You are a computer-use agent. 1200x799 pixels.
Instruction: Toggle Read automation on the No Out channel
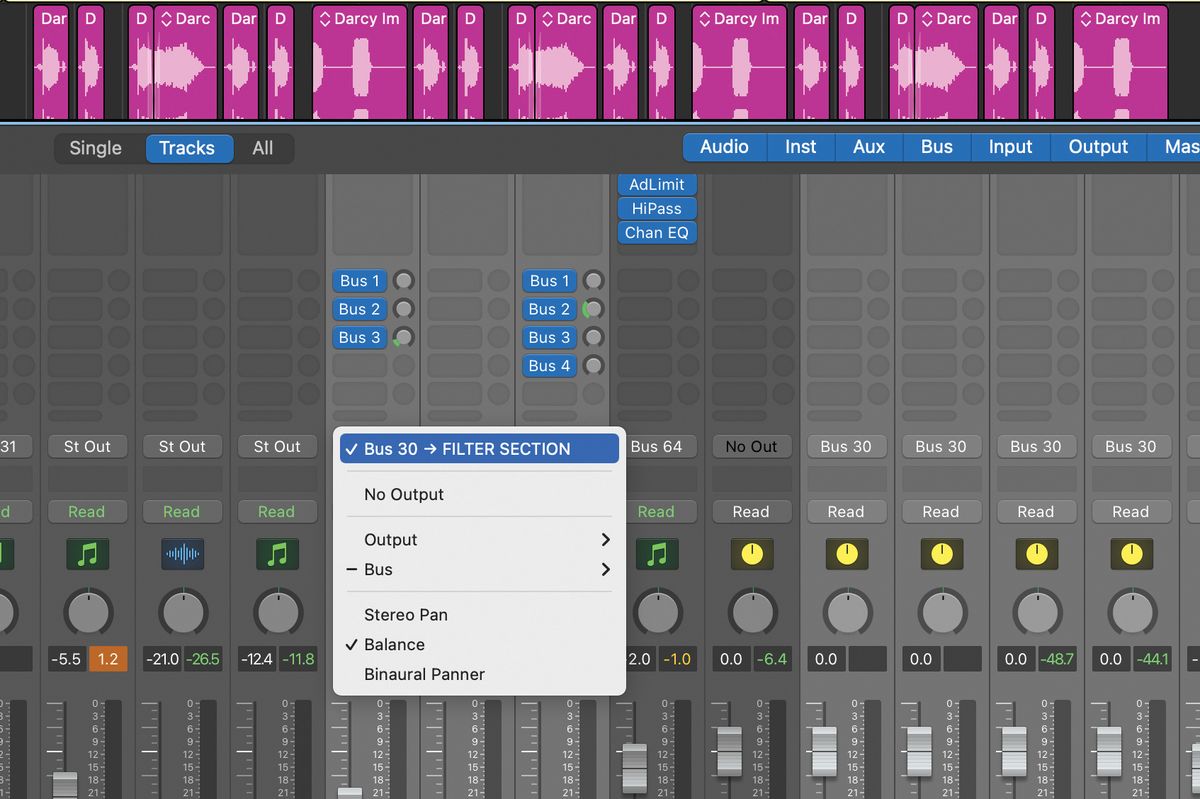point(752,511)
